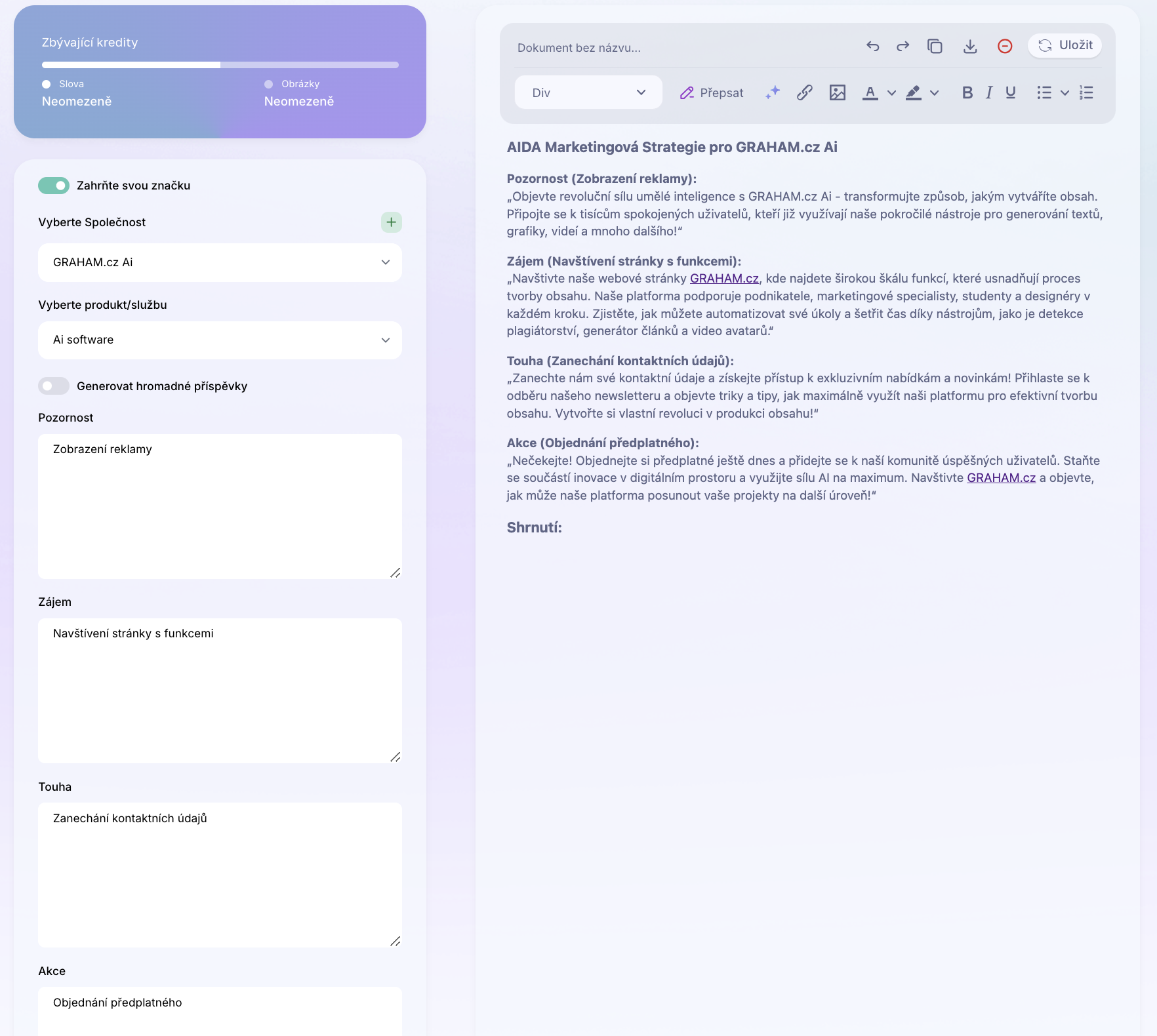Toggle underline formatting
This screenshot has height=1036, width=1157.
tap(1011, 92)
